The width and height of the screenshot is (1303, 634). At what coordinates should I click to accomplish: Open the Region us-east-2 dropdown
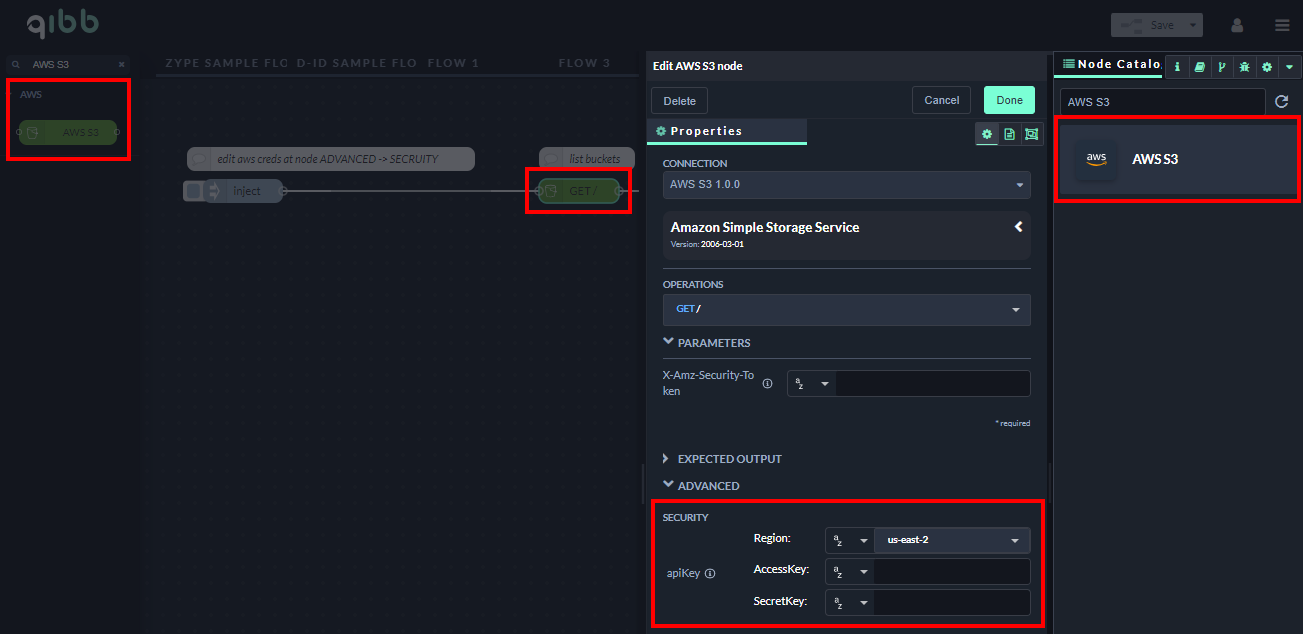pyautogui.click(x=951, y=541)
